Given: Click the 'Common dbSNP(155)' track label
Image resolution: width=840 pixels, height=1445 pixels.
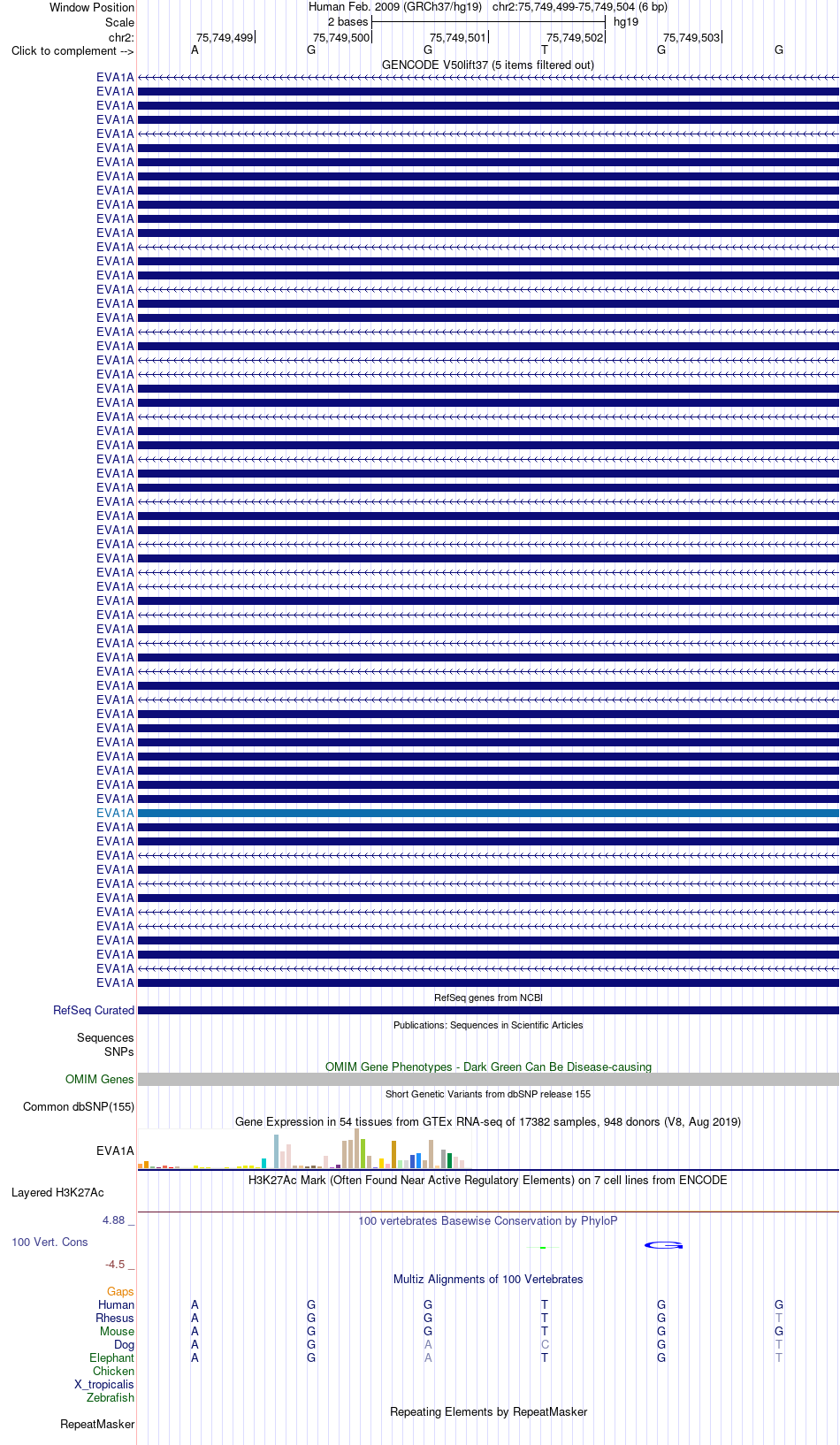Looking at the screenshot, I should point(79,1106).
